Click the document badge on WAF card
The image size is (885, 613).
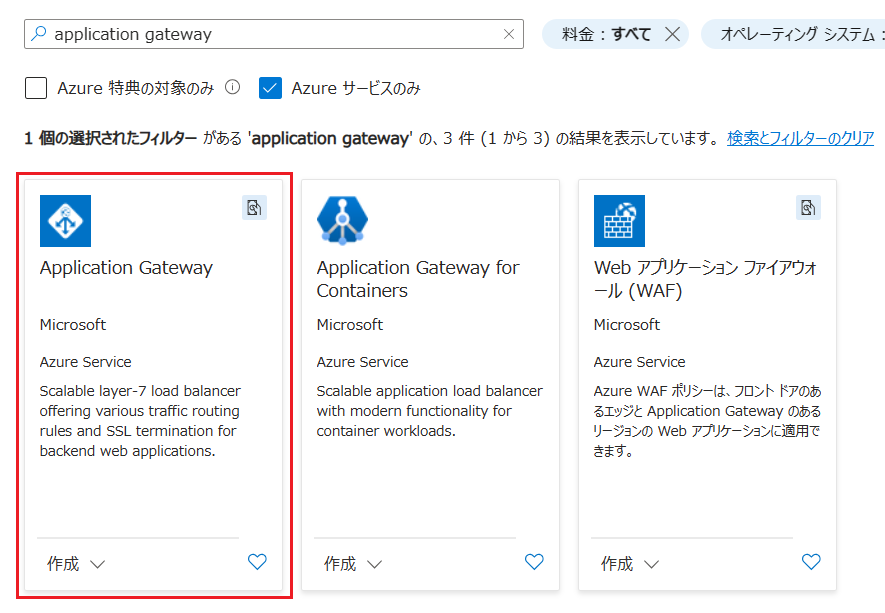coord(808,208)
